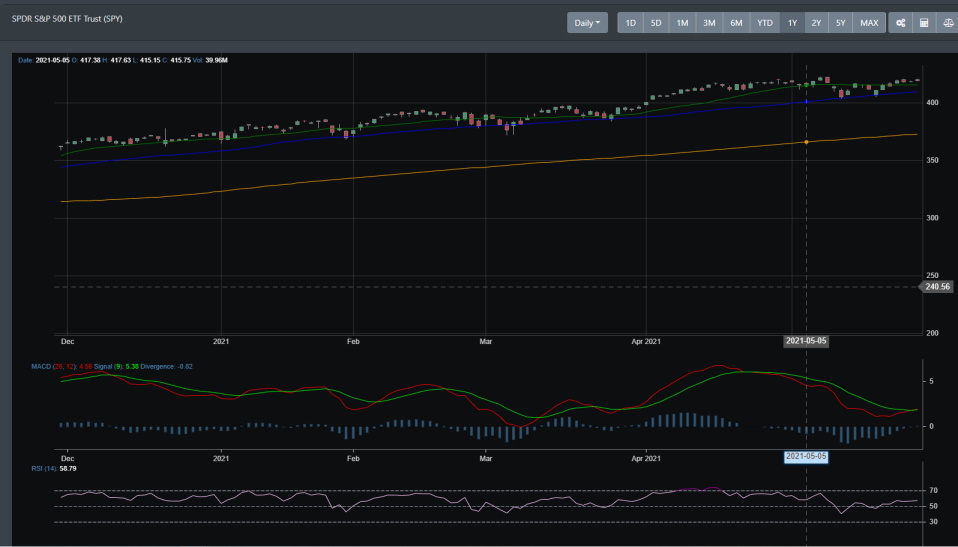Click the RSI 30 level label

[934, 521]
